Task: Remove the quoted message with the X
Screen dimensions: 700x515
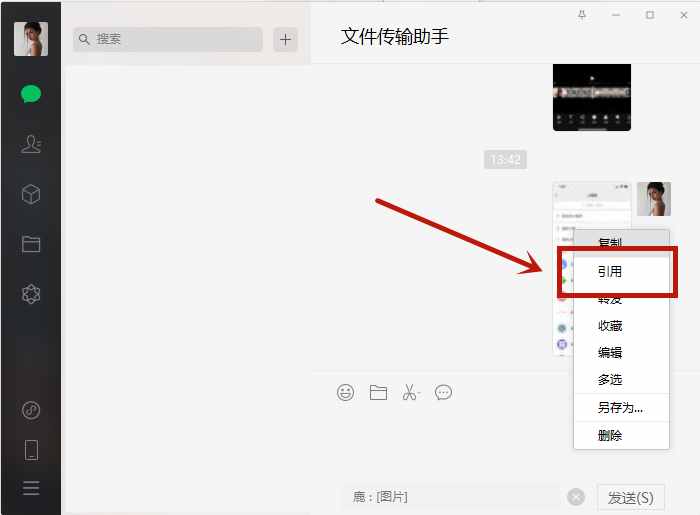Action: click(576, 497)
